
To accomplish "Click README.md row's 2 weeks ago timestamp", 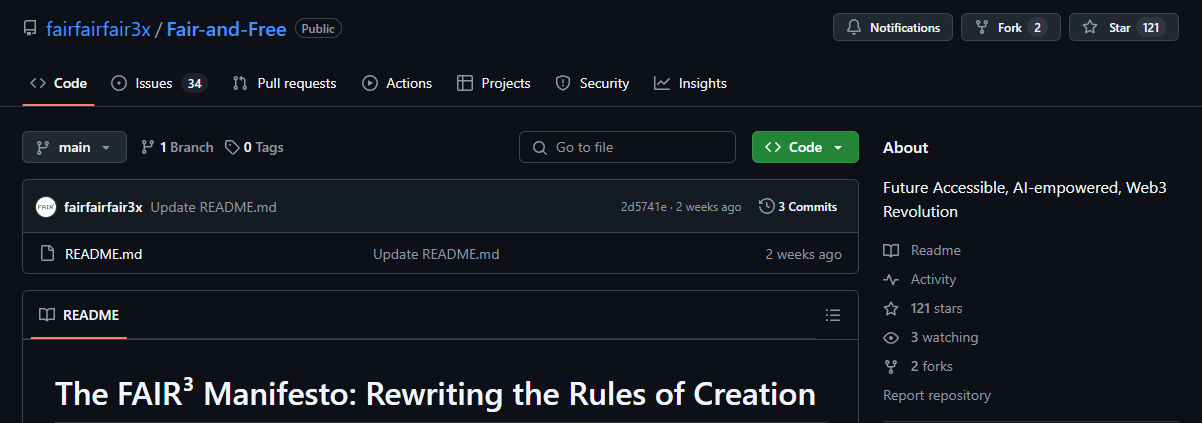I will [x=803, y=254].
